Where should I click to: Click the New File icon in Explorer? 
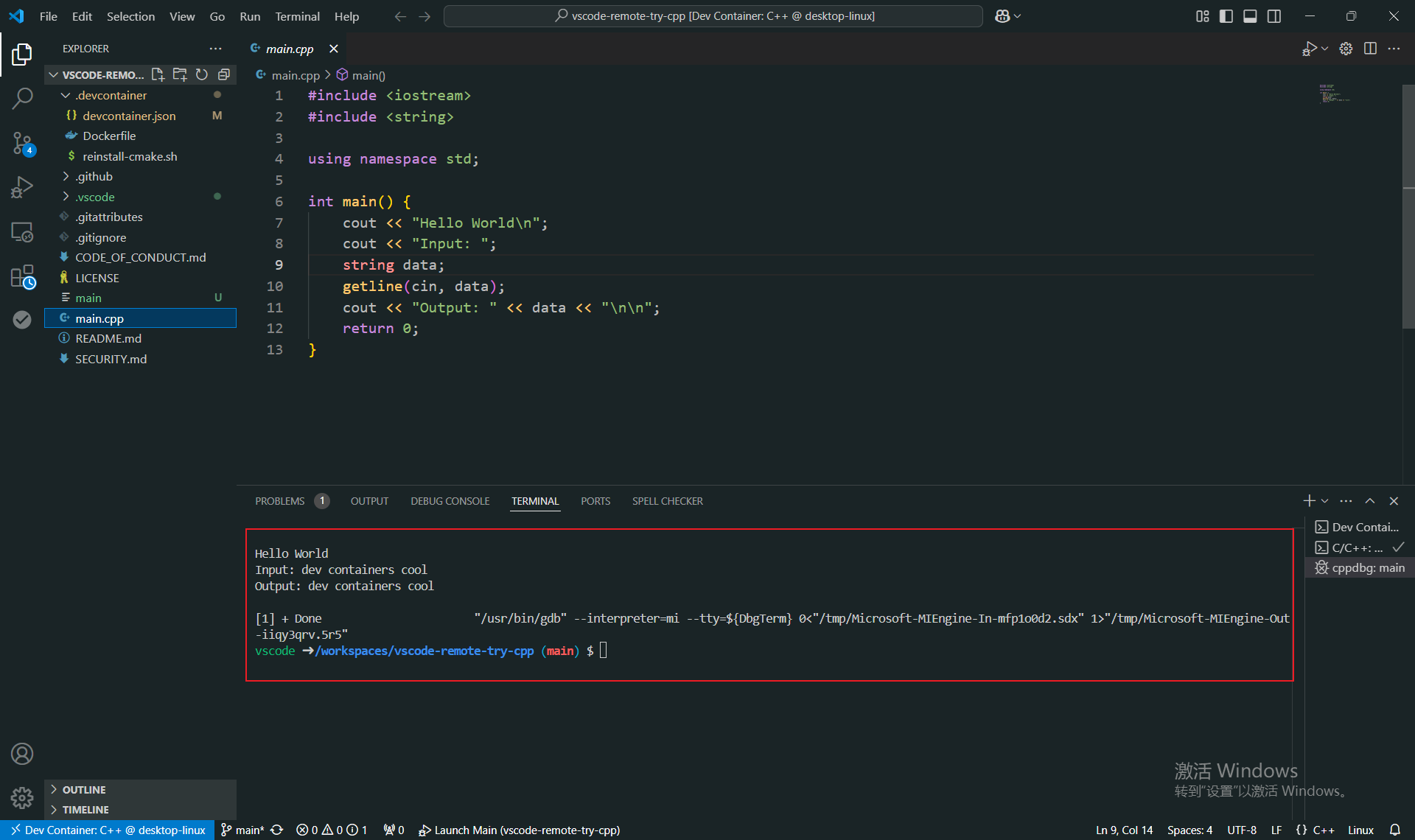pos(158,74)
